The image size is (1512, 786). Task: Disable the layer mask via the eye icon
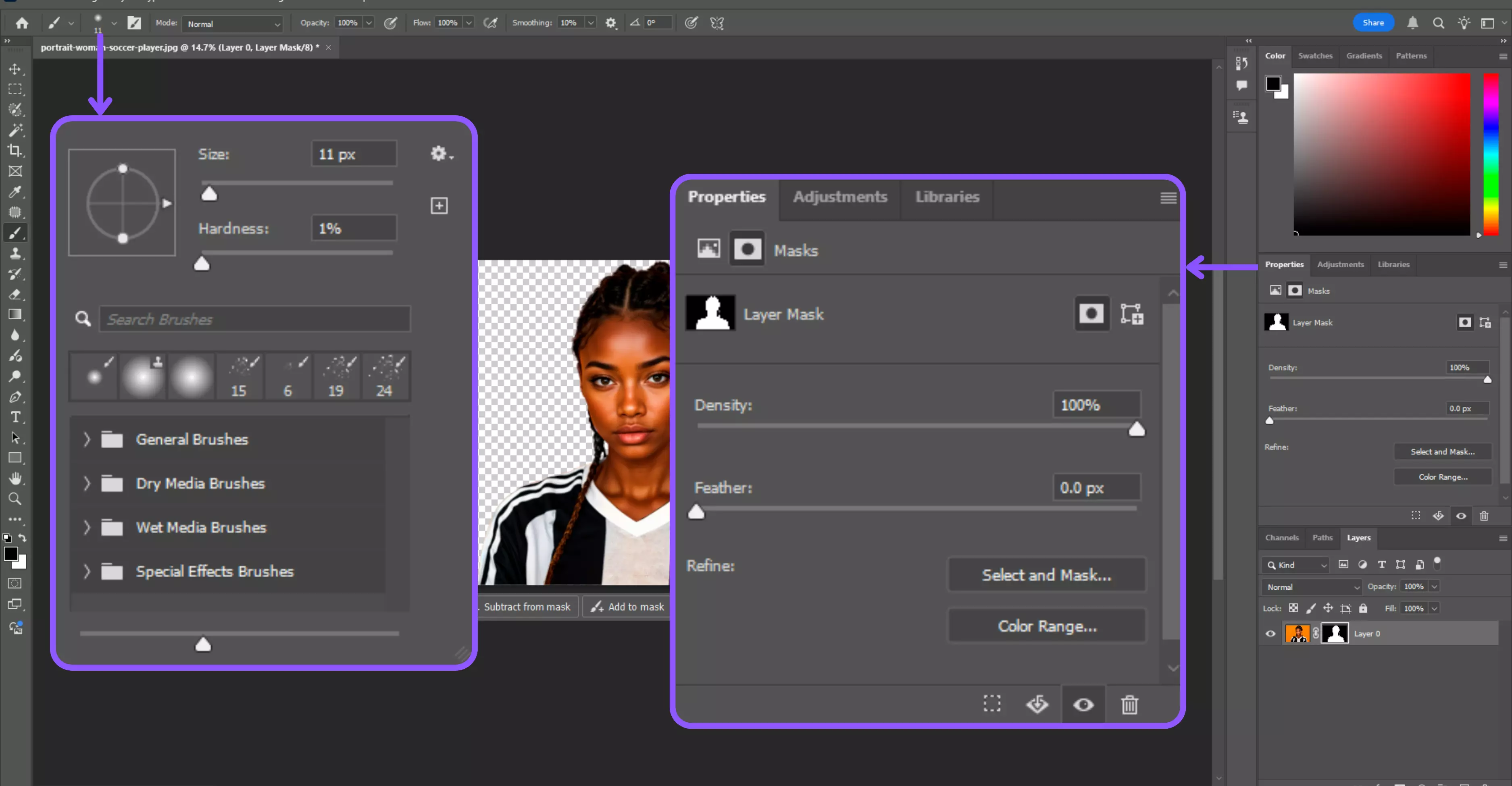click(x=1083, y=705)
